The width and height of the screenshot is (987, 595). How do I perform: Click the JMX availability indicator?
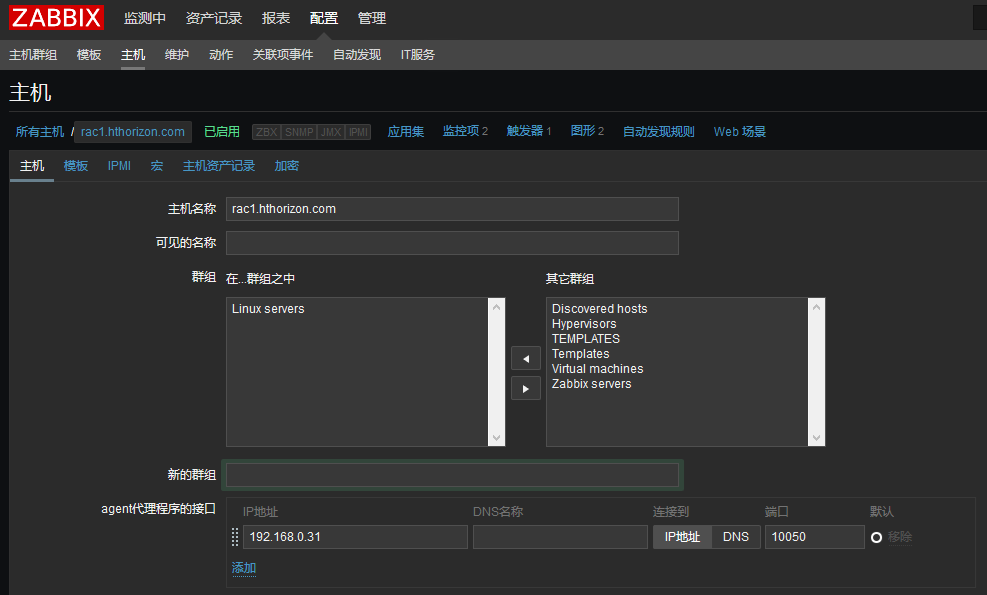tap(331, 132)
